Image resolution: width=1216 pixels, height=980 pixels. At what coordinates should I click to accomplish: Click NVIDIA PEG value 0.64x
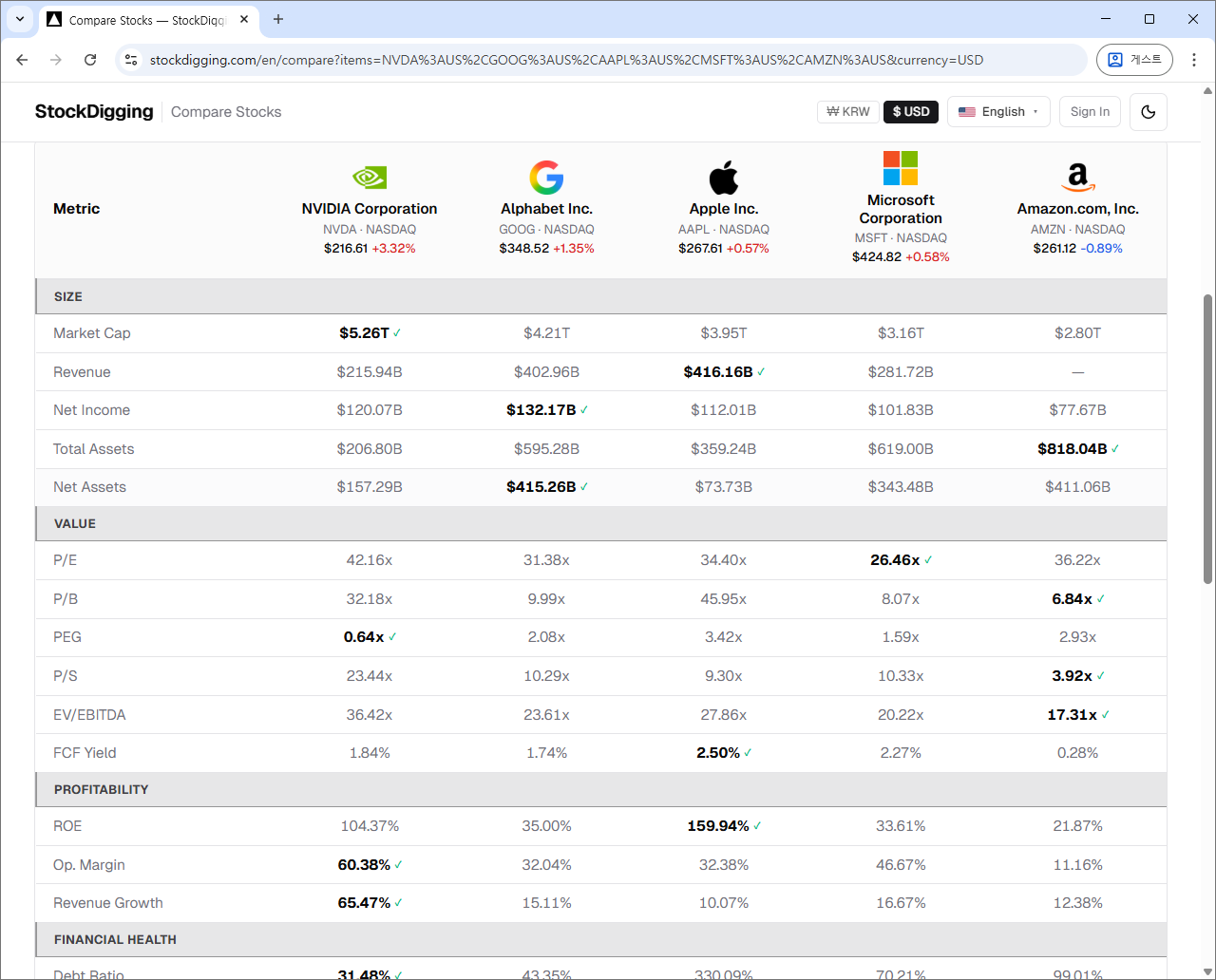click(364, 637)
